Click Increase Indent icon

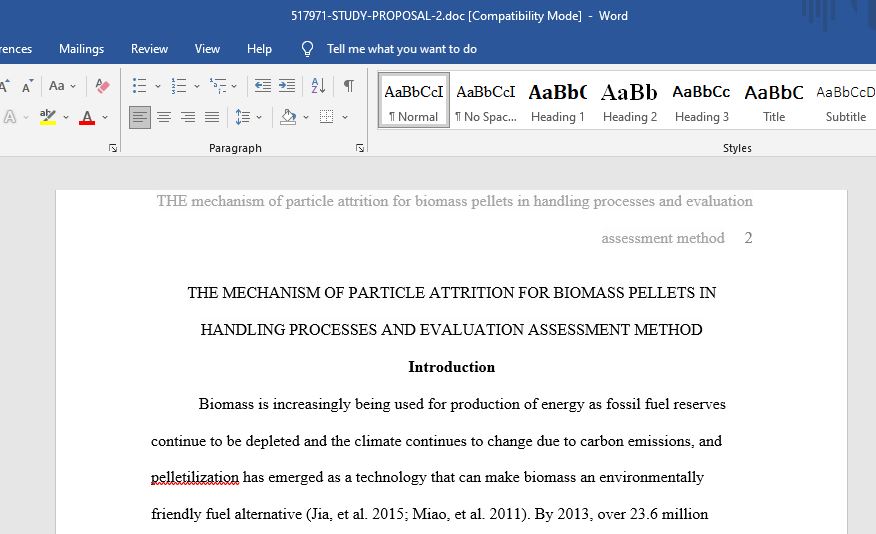(287, 85)
